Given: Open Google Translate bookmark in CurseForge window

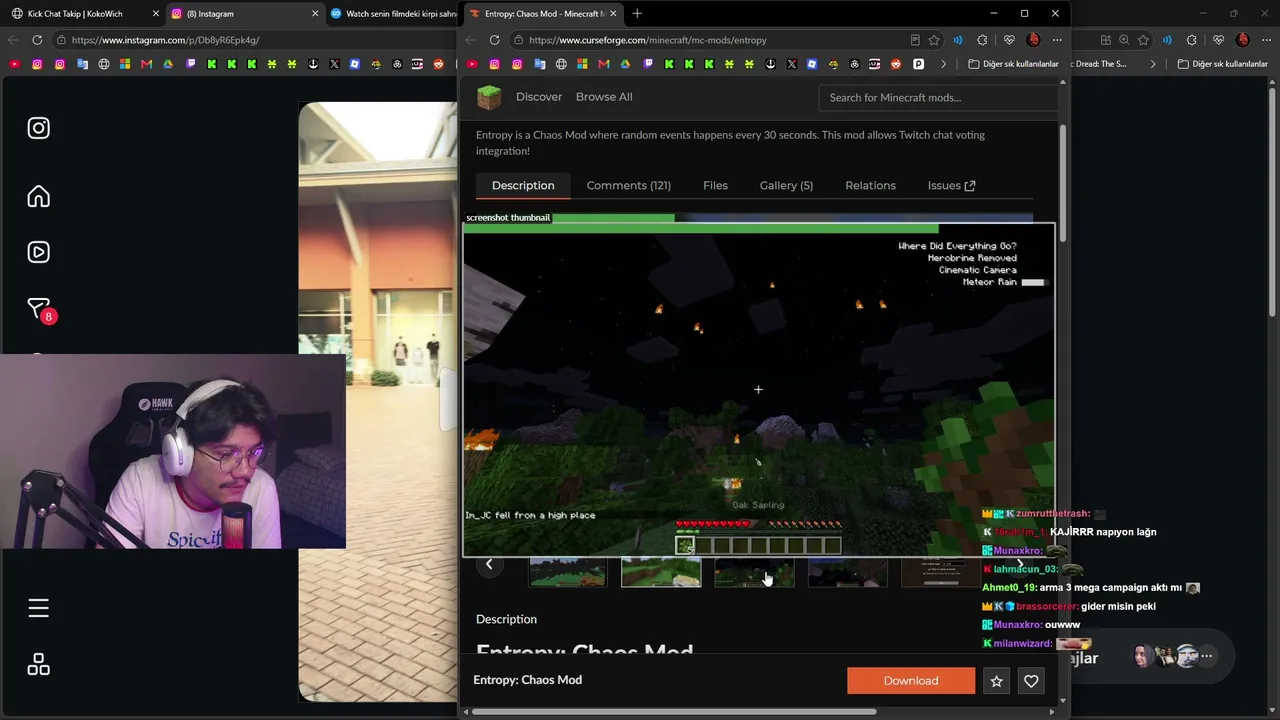Looking at the screenshot, I should 539,64.
